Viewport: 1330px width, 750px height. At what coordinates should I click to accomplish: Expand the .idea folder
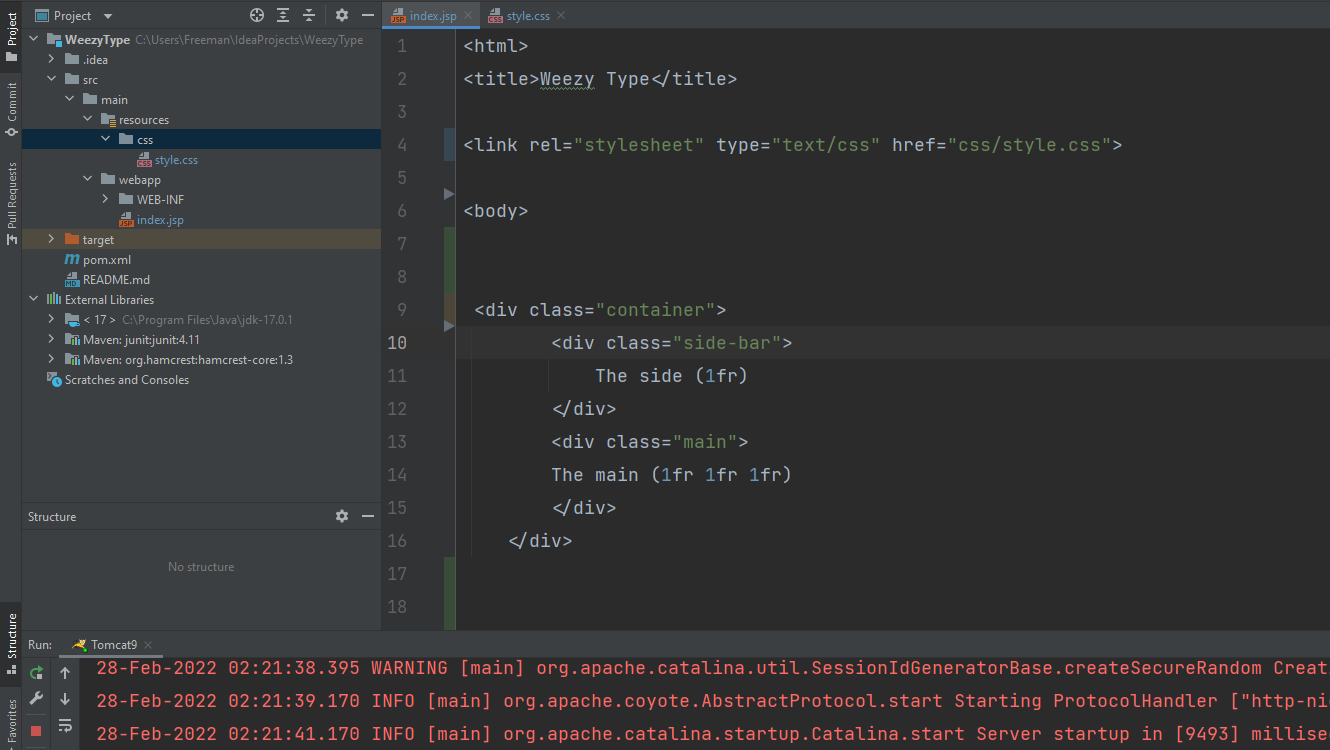coord(52,60)
